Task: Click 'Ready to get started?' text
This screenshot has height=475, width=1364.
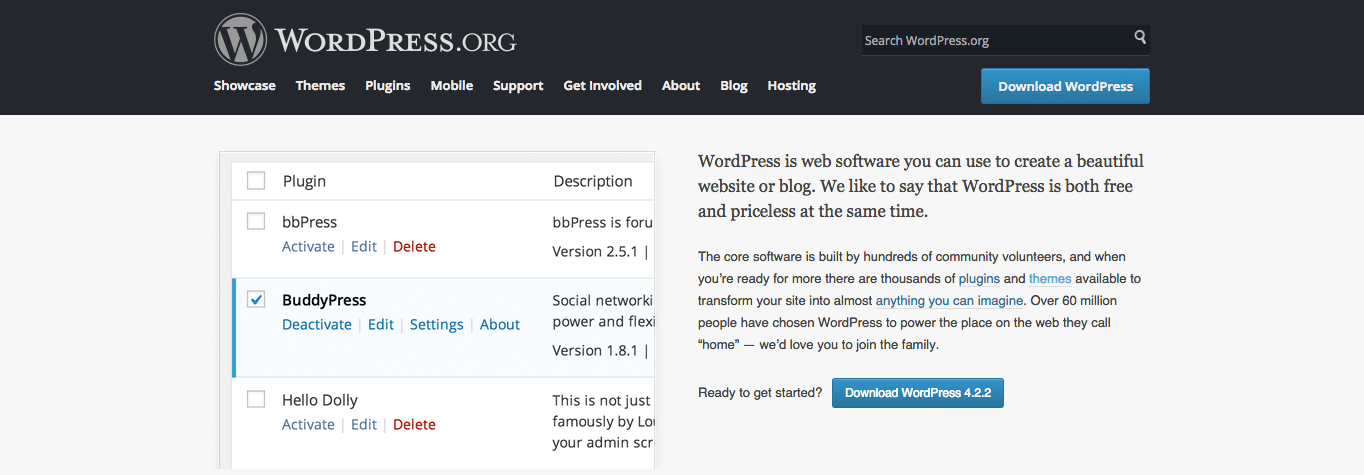Action: [760, 393]
